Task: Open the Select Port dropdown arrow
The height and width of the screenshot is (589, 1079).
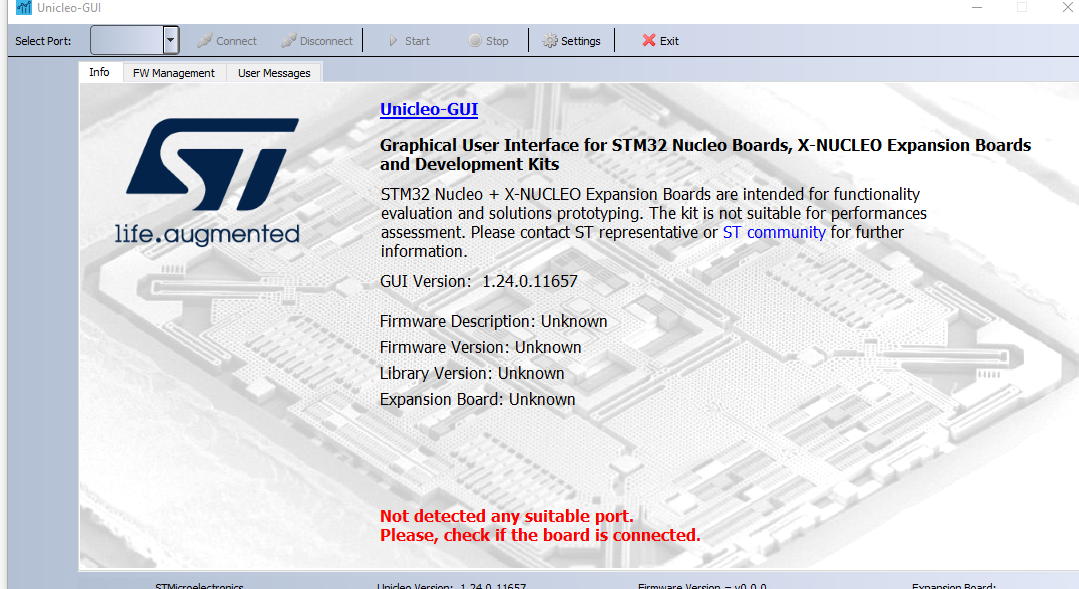Action: tap(170, 40)
